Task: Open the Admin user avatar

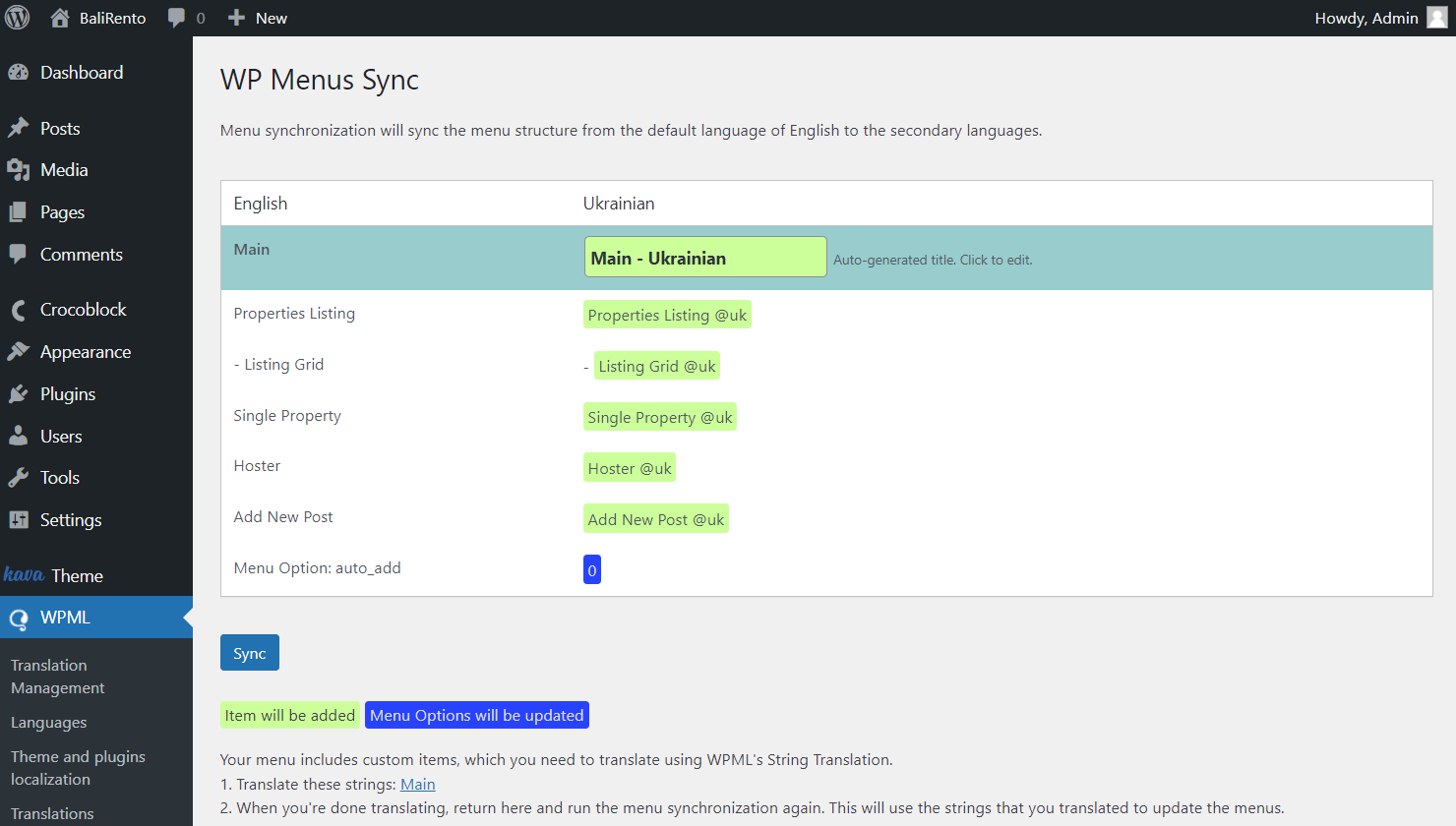Action: point(1437,18)
